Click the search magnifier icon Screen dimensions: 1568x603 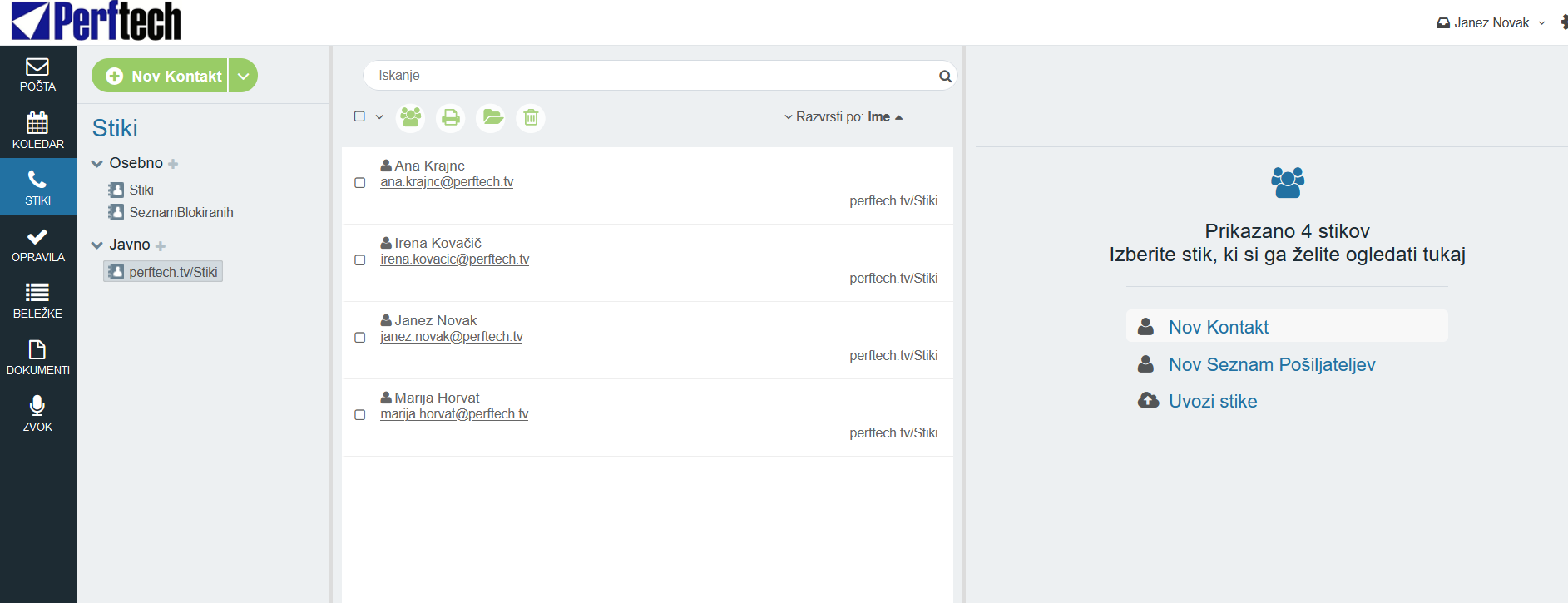tap(945, 76)
